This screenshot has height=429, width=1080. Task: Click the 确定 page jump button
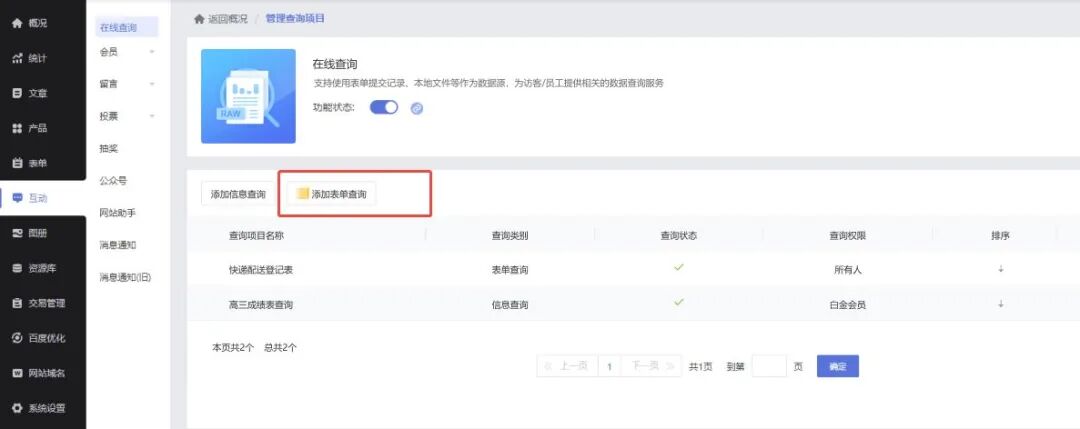coord(838,366)
